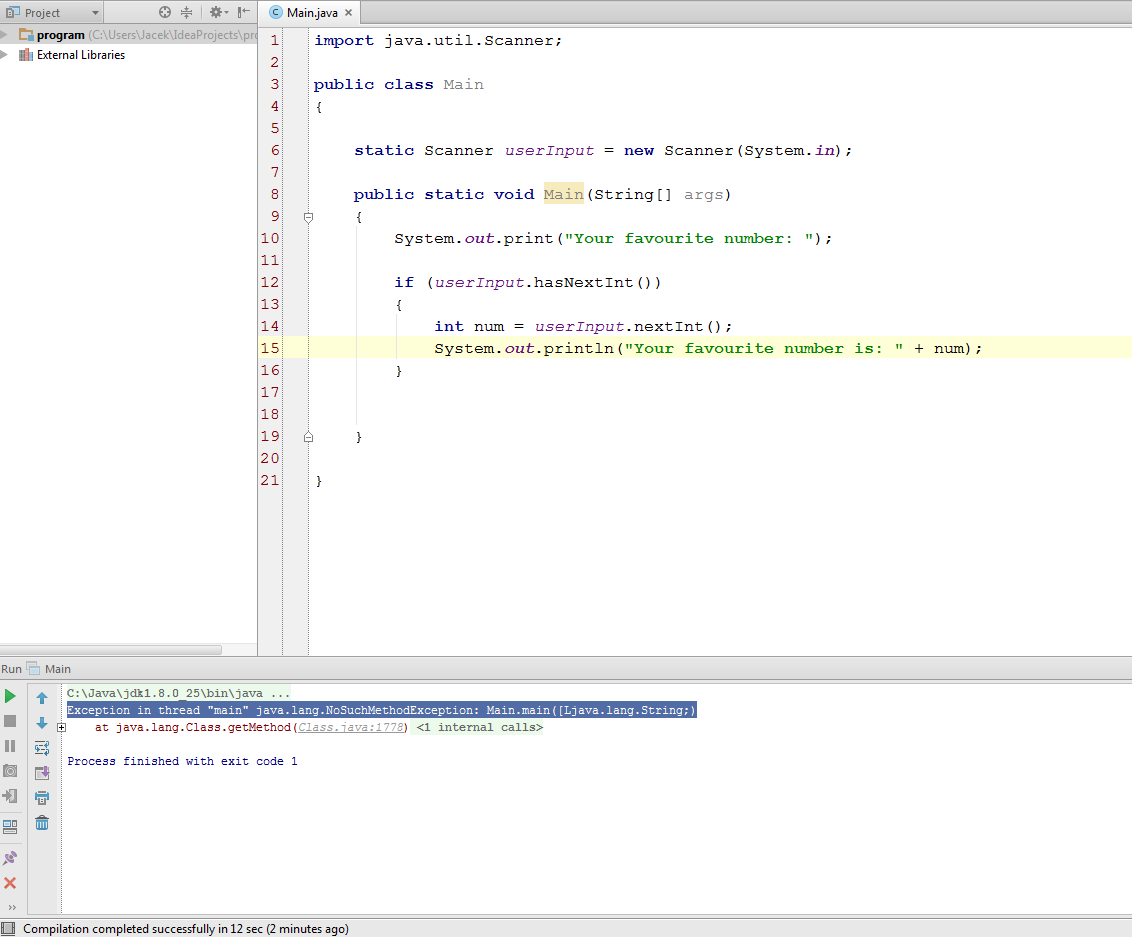Rerun Main with the green play icon

click(x=10, y=696)
